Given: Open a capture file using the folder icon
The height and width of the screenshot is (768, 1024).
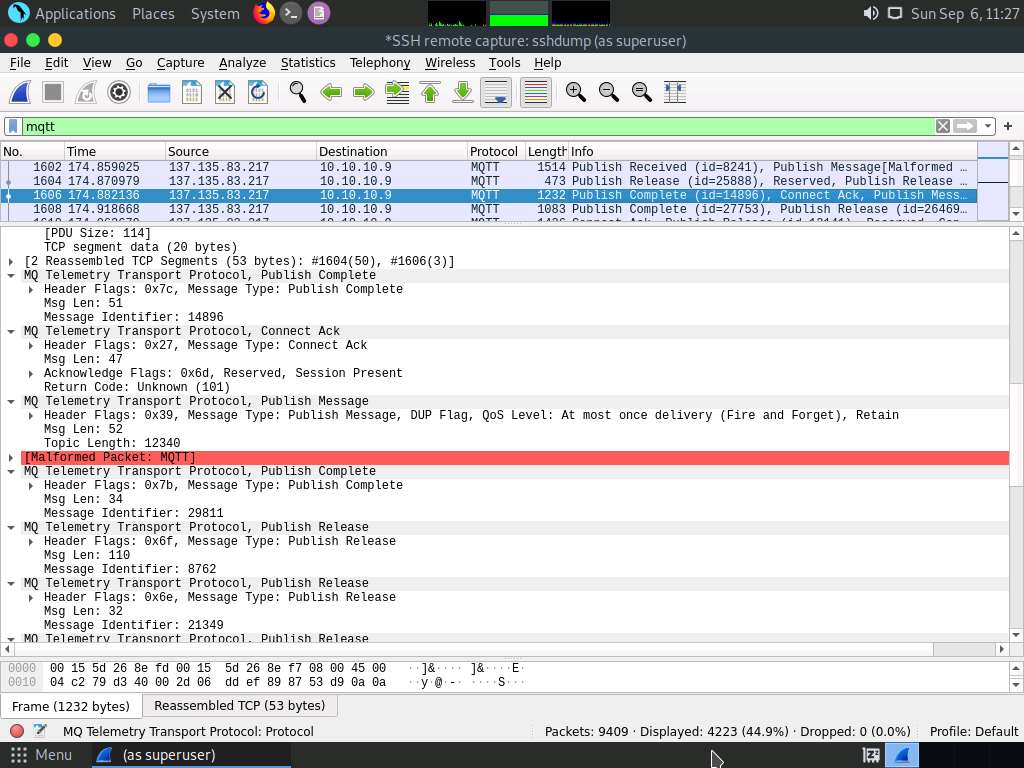Looking at the screenshot, I should [x=159, y=92].
